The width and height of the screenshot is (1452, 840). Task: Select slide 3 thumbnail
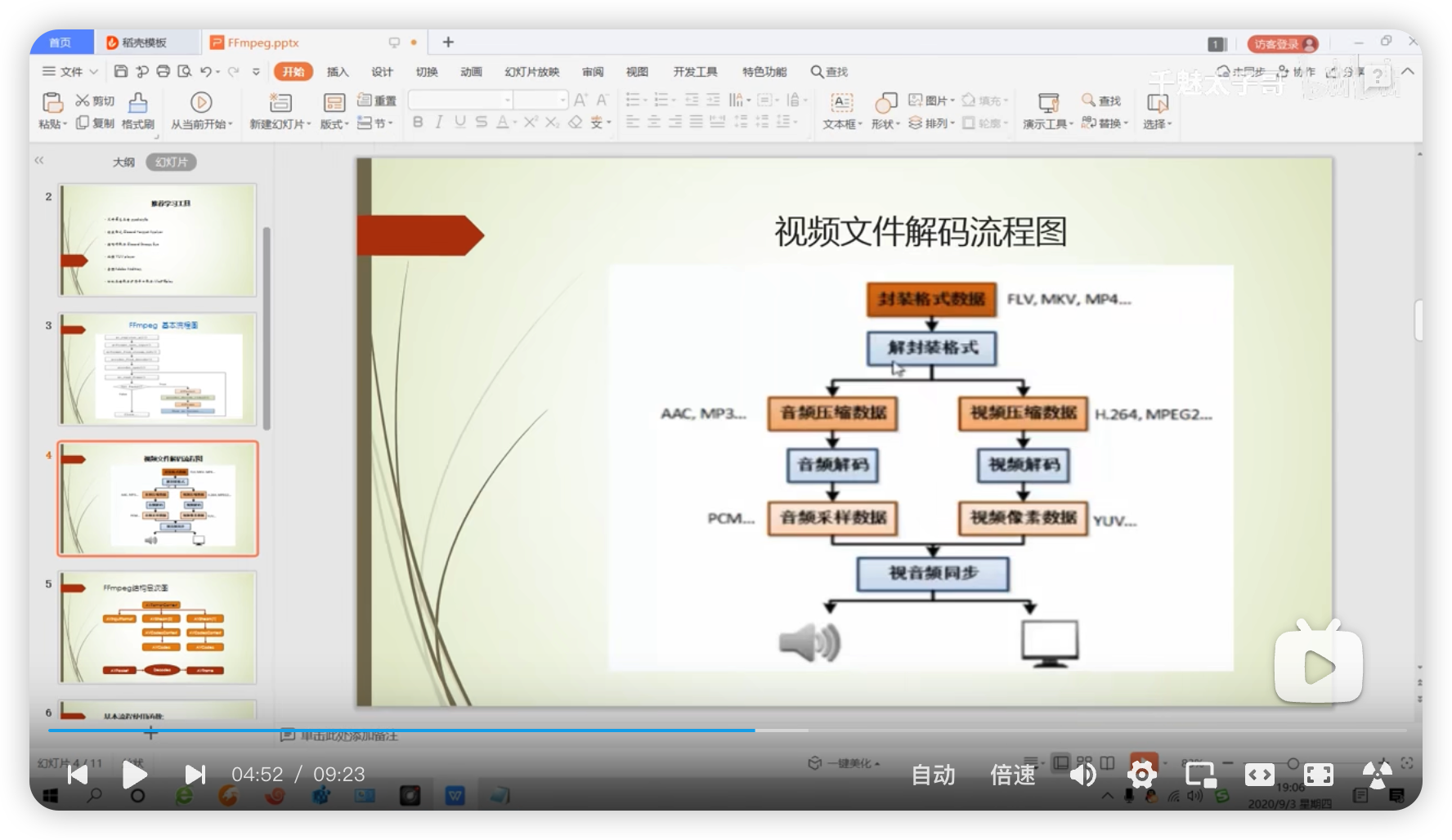pyautogui.click(x=157, y=369)
